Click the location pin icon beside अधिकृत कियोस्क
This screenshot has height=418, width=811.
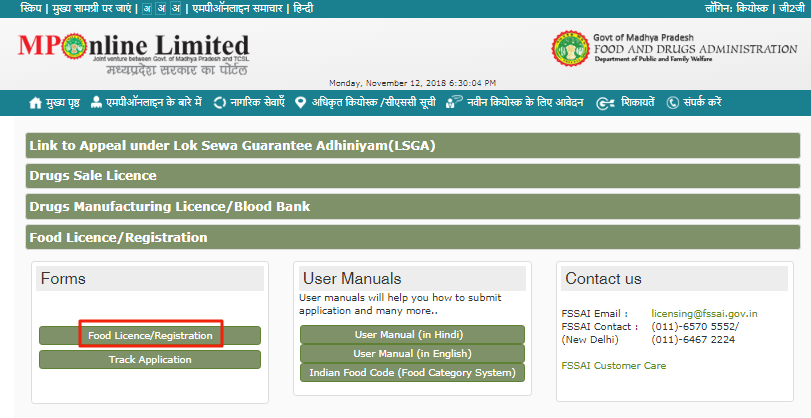pos(301,102)
